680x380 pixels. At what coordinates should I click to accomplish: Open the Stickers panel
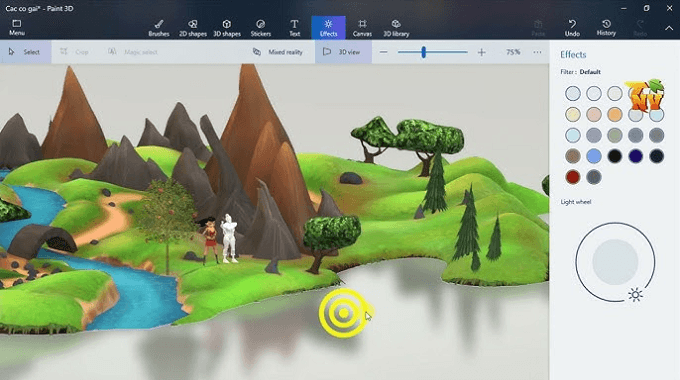(x=261, y=28)
